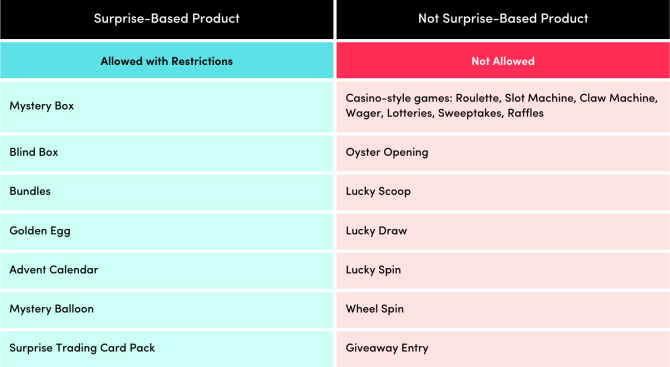This screenshot has width=670, height=367.
Task: Select the Mystery Balloon entry
Action: click(167, 309)
